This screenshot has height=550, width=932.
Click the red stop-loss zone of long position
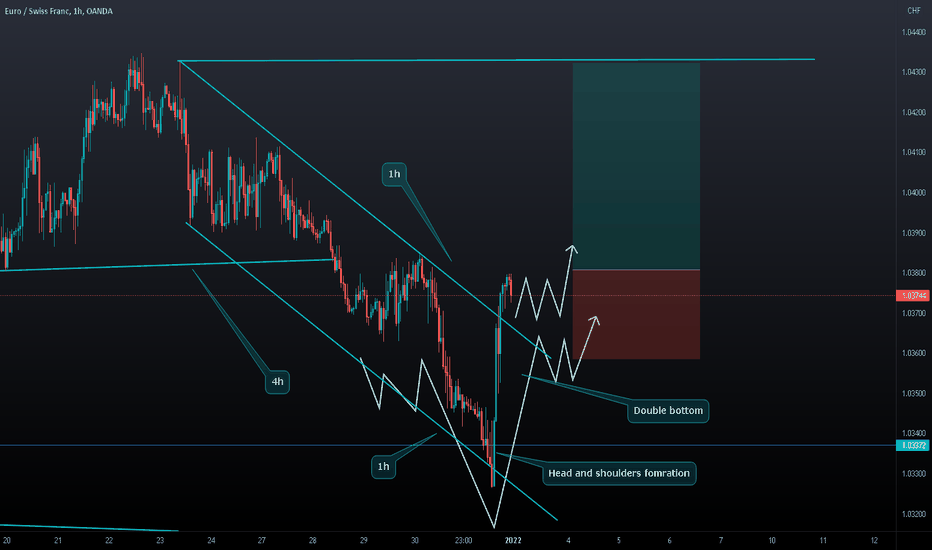(x=636, y=315)
